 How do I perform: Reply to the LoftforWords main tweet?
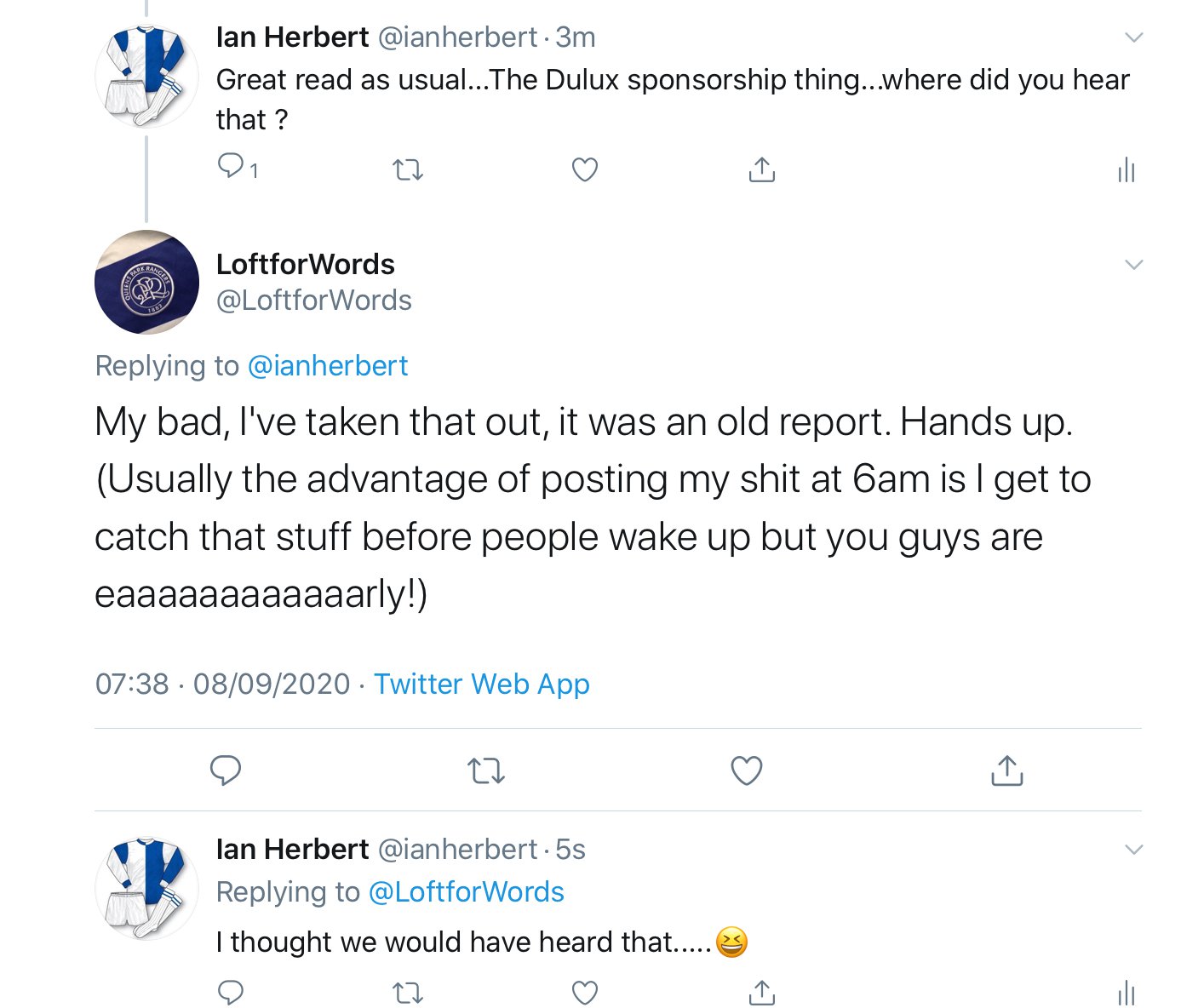(226, 770)
